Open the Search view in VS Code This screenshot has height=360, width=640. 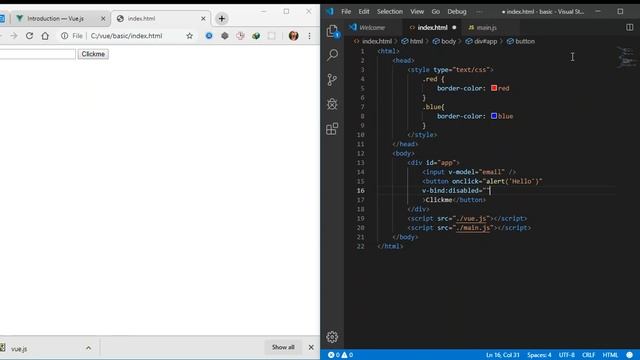coord(332,55)
